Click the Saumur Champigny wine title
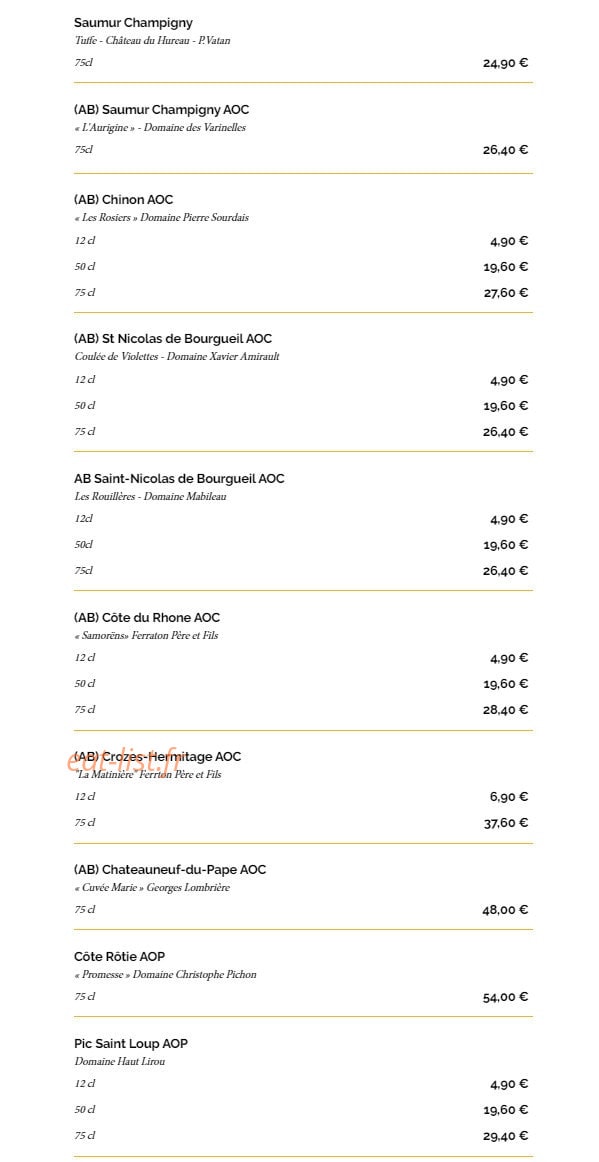 [133, 23]
